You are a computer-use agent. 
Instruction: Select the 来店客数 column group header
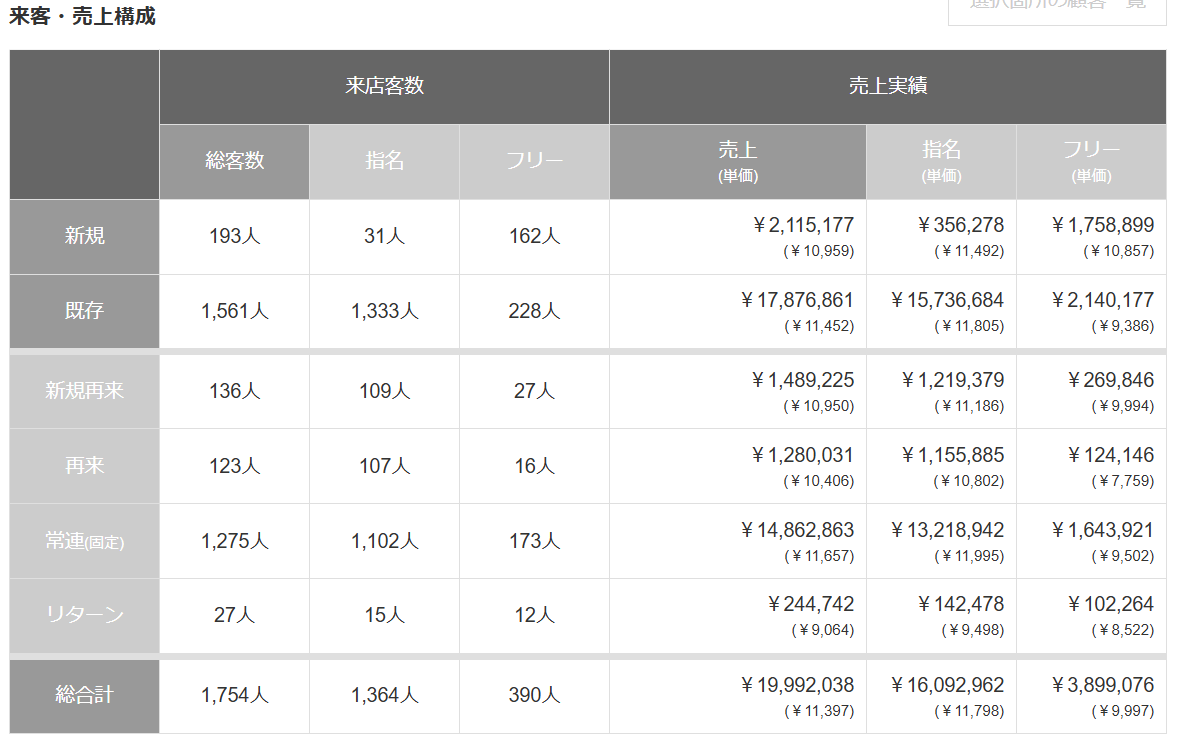coord(384,86)
